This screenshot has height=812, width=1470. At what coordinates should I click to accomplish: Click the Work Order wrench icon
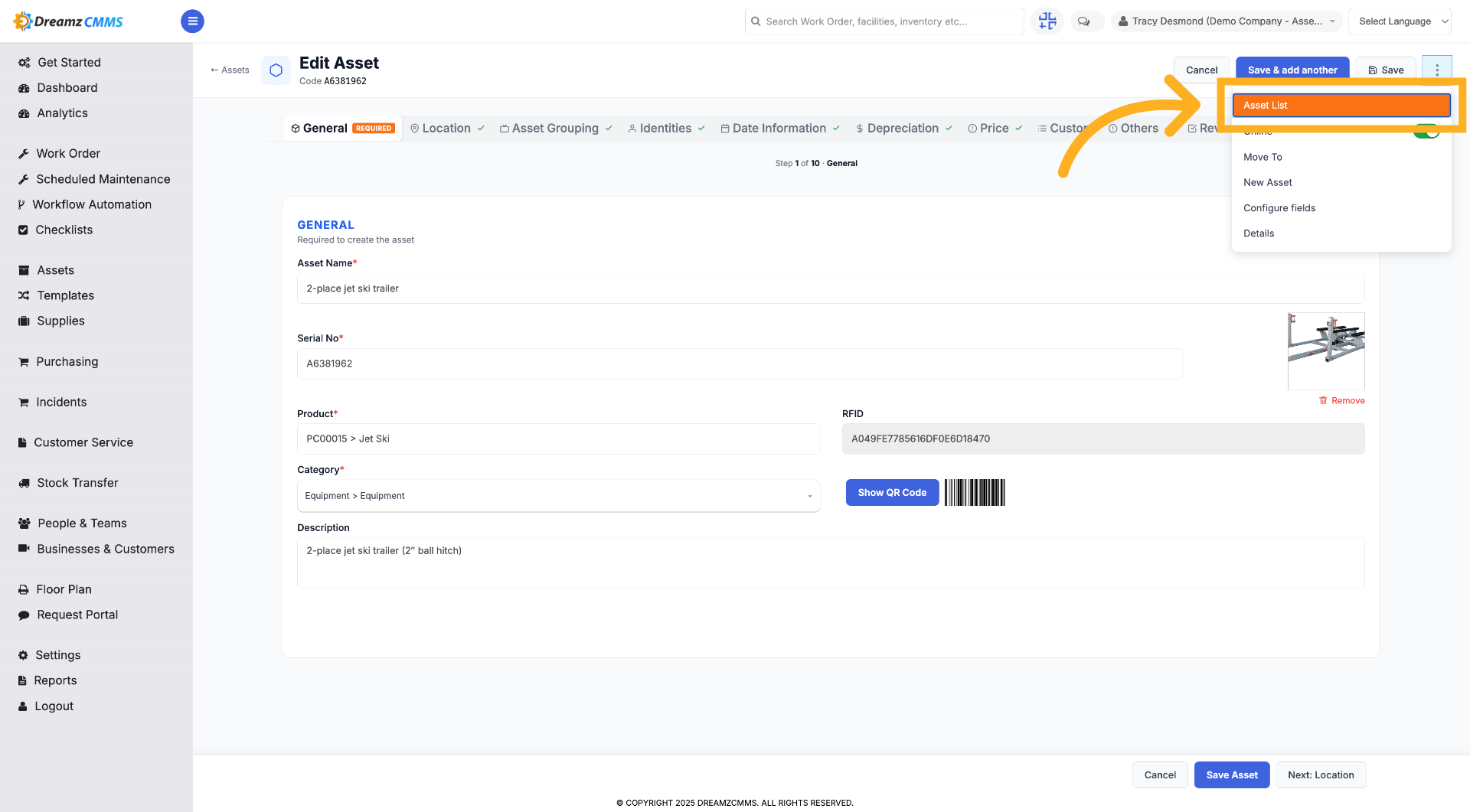click(x=24, y=154)
